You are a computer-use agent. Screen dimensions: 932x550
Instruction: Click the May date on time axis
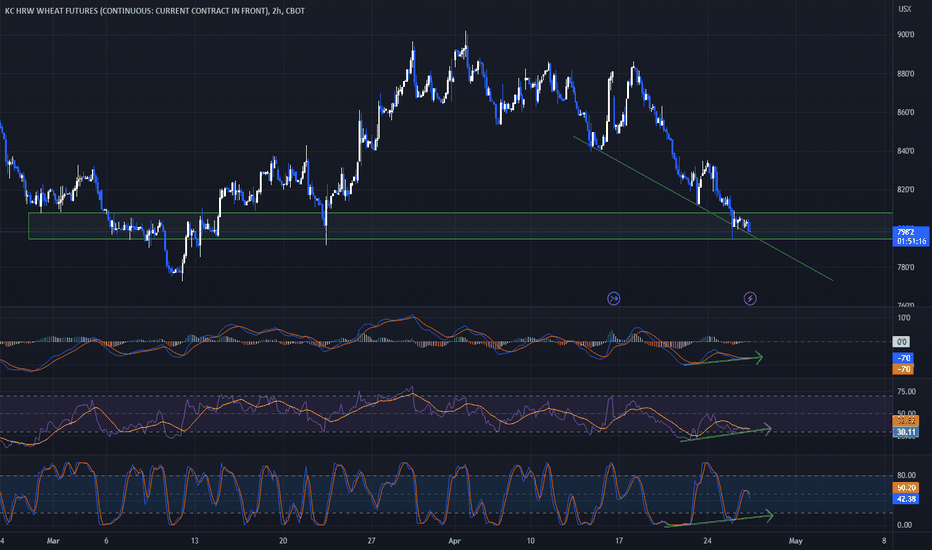(x=795, y=541)
